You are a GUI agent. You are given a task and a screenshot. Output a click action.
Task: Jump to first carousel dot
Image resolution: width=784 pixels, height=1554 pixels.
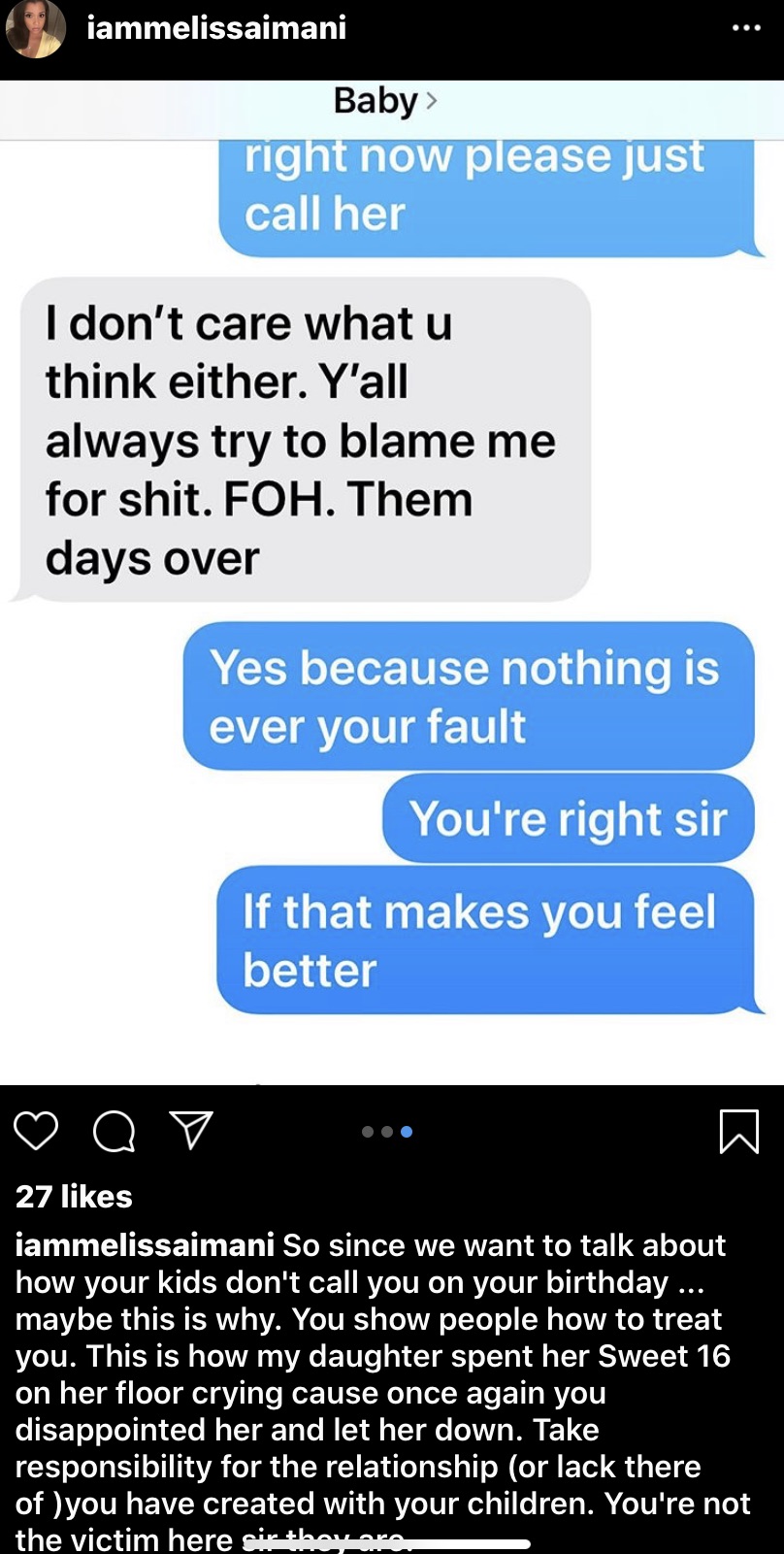tap(368, 1132)
